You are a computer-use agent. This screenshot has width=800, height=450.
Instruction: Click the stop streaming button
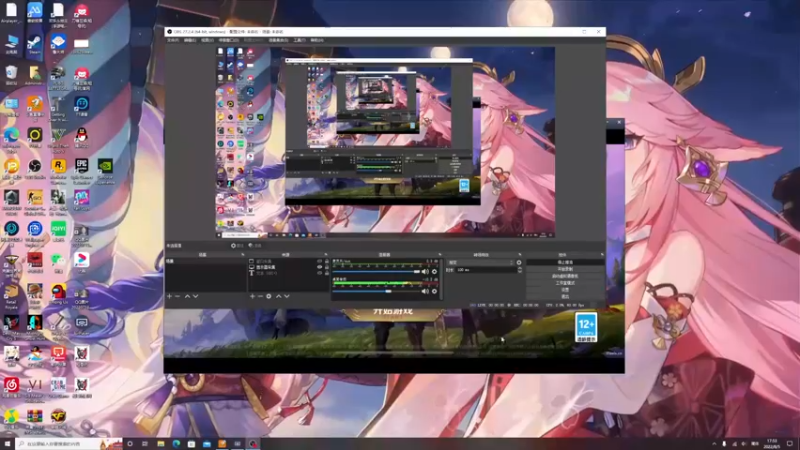(565, 262)
